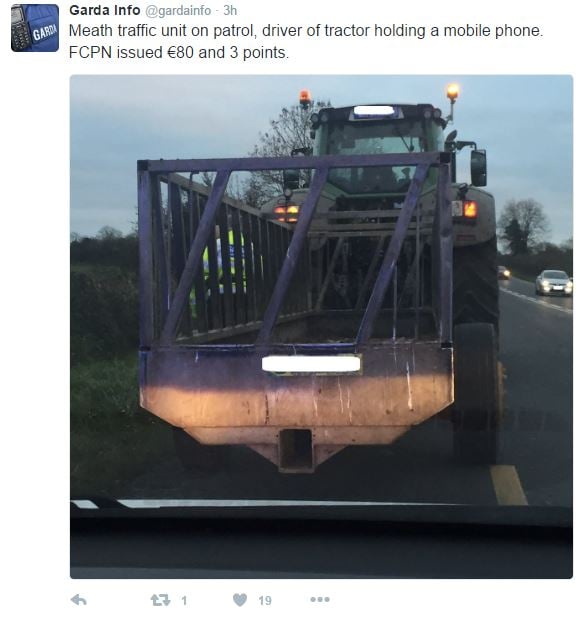Open the Garda Info display name link
Screen dimensions: 586x620
[105, 10]
